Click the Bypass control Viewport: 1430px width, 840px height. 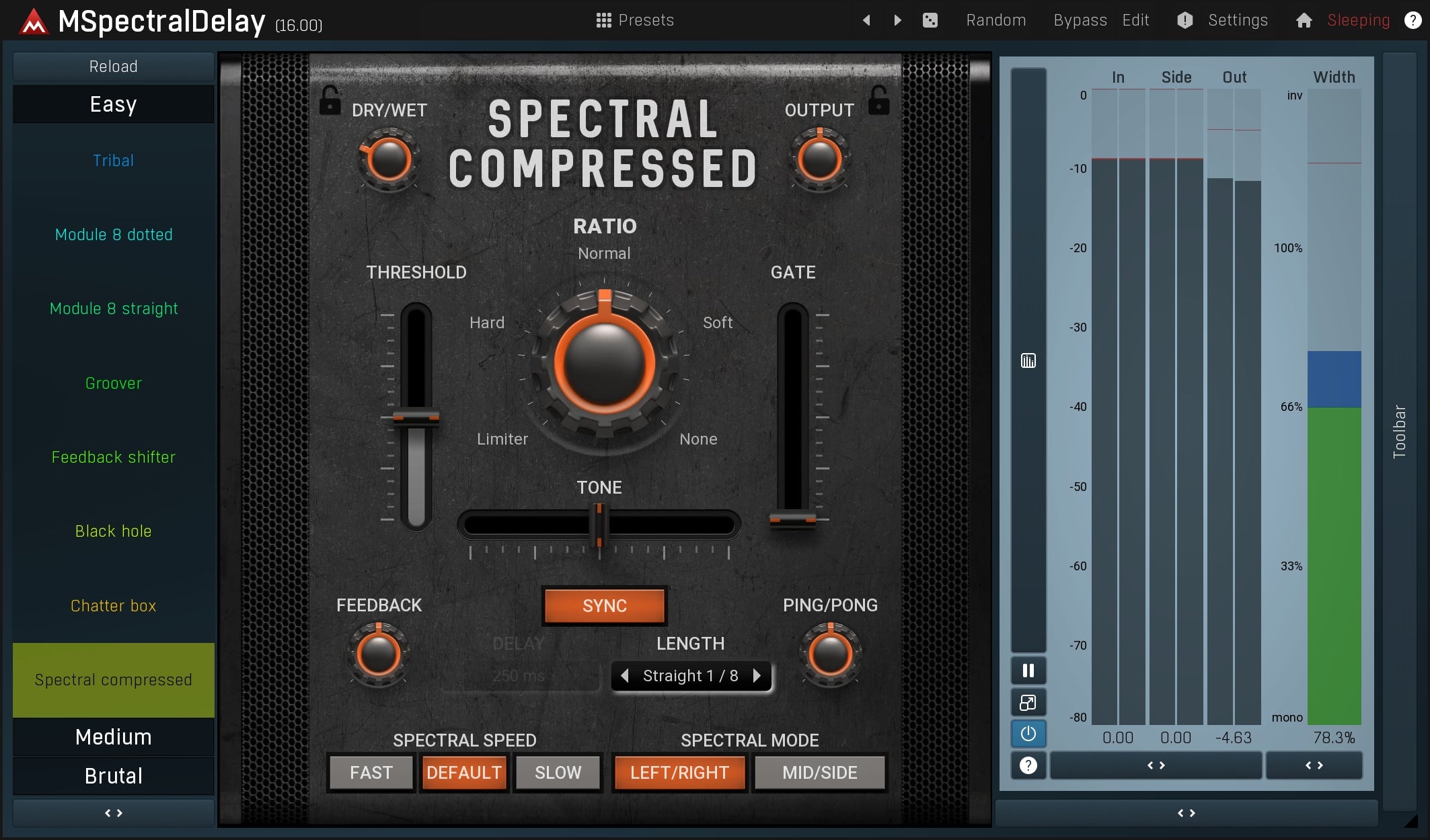point(1079,20)
